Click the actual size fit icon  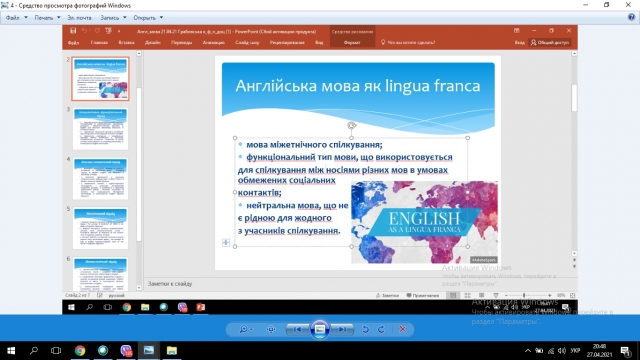click(x=271, y=329)
